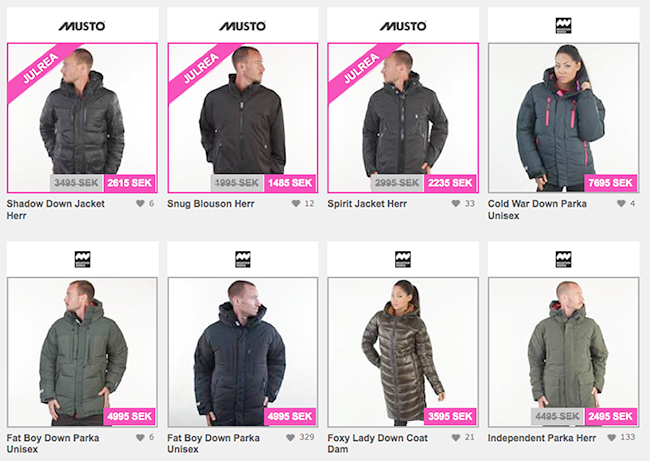Click brand logo above Foxy Lady Down Coat
650x461 pixels.
403,259
